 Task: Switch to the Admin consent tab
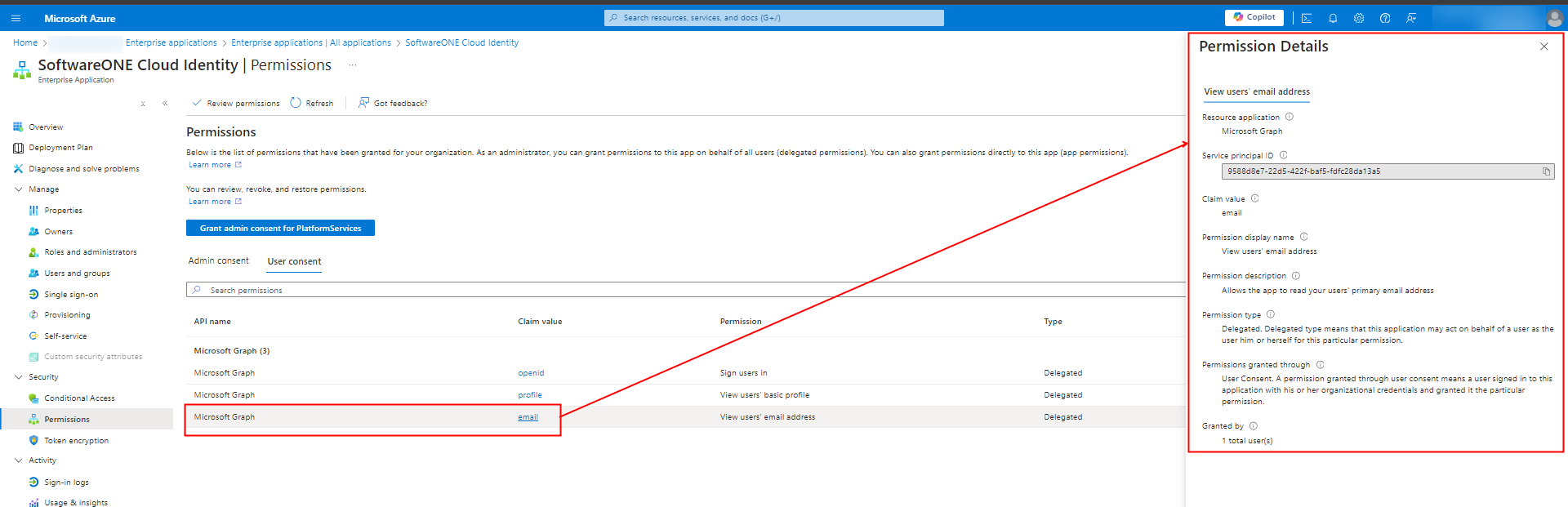218,261
